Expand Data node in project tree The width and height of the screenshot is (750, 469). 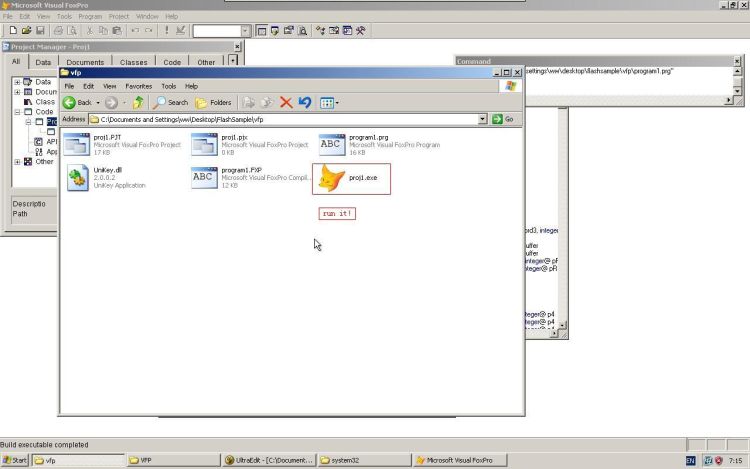(17, 82)
